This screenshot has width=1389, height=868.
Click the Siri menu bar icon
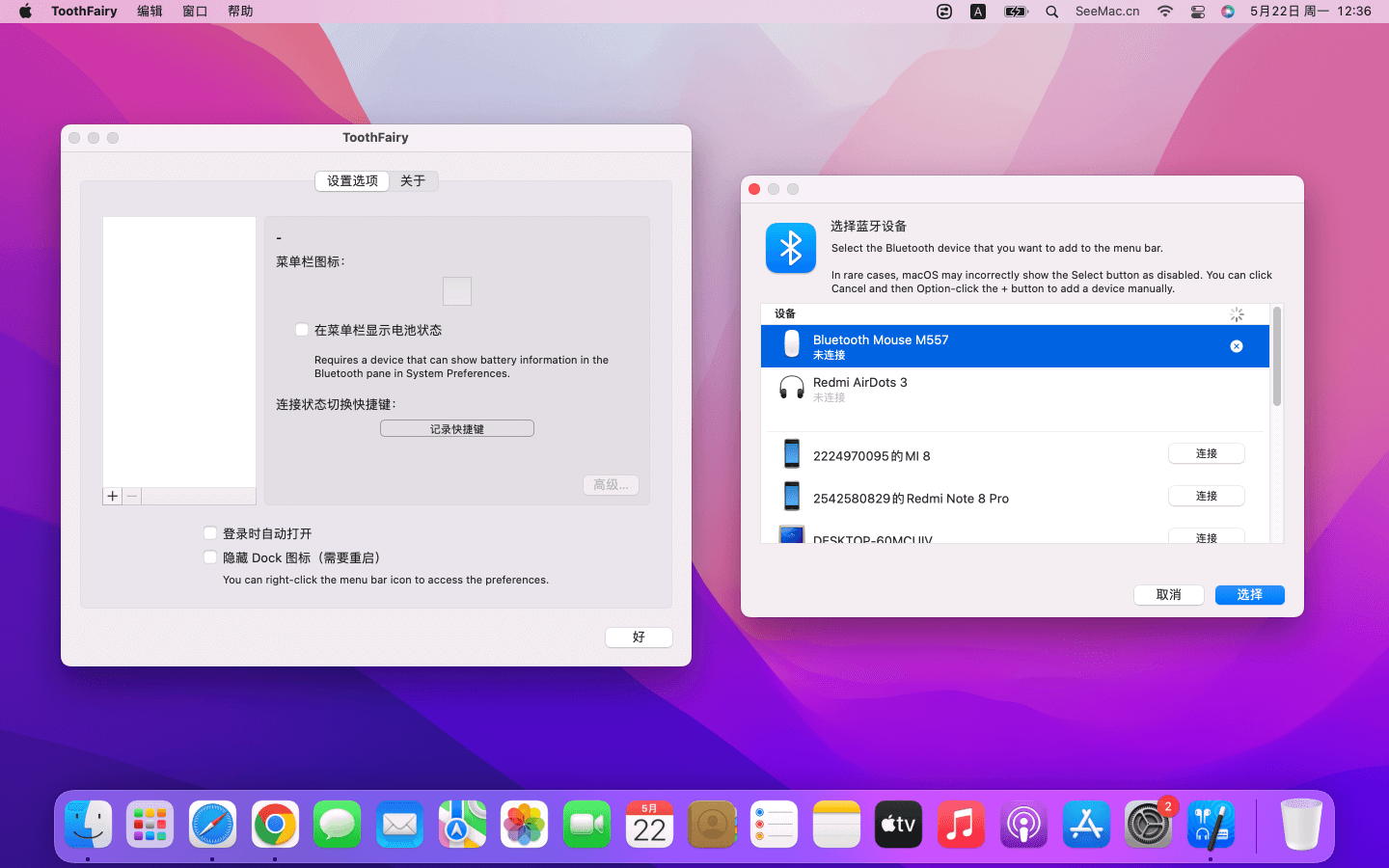[1228, 12]
